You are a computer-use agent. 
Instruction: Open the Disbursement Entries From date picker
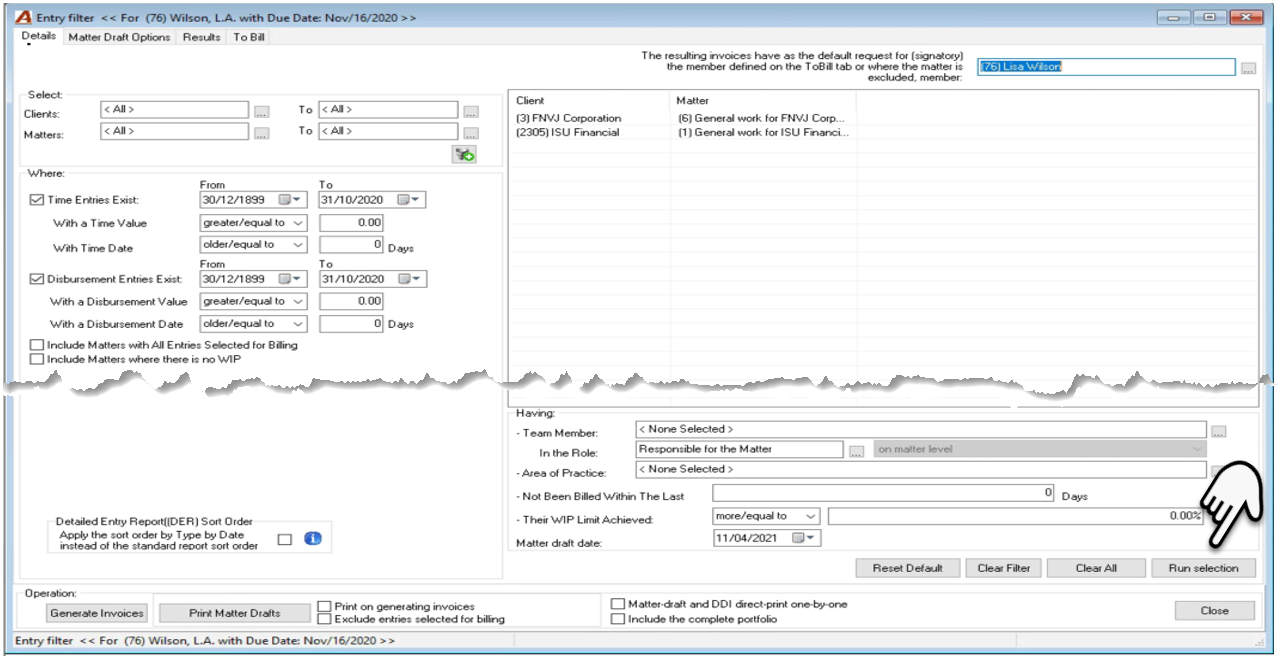[x=289, y=279]
